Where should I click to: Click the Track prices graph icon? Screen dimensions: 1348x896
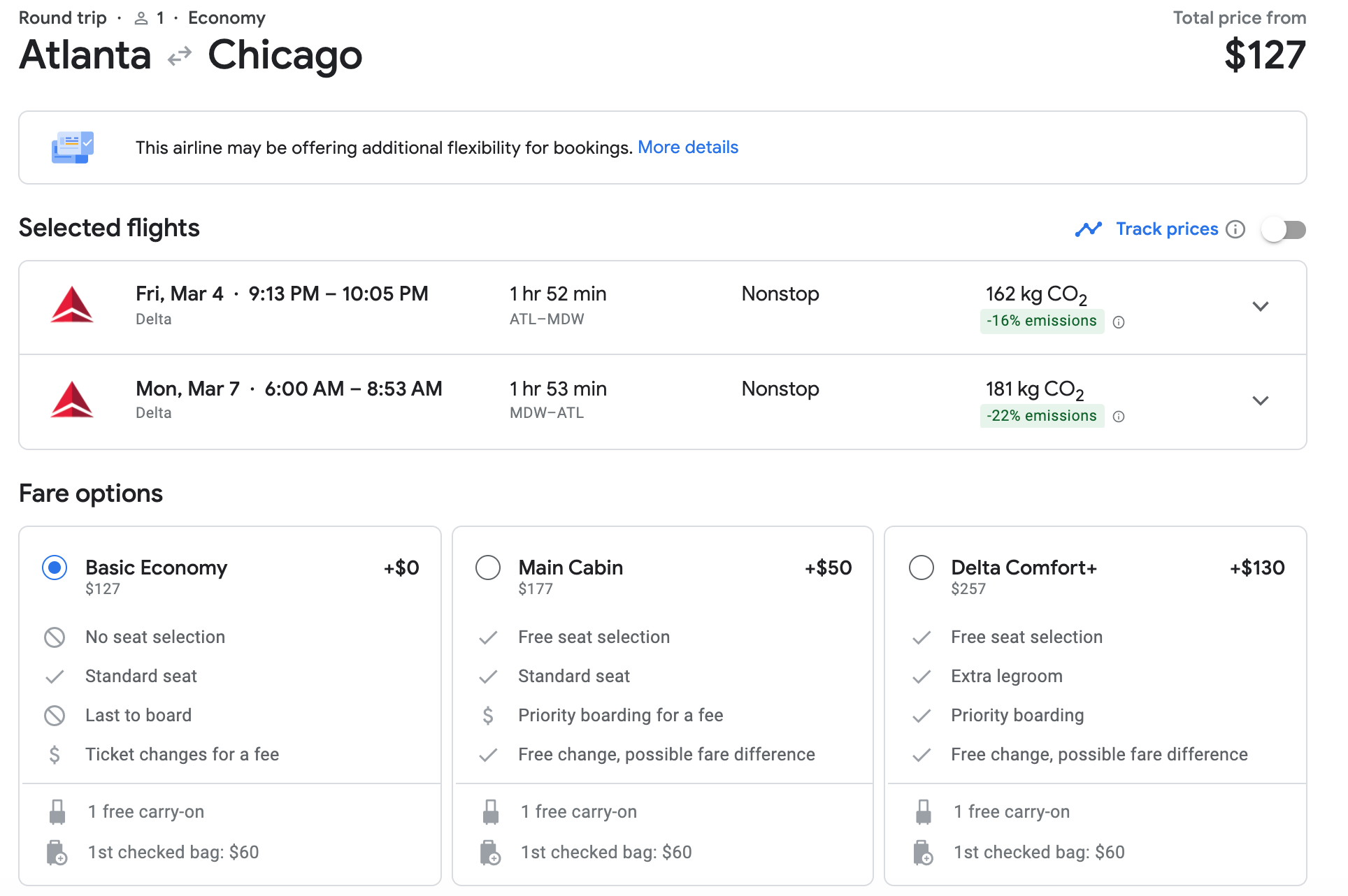(1088, 229)
